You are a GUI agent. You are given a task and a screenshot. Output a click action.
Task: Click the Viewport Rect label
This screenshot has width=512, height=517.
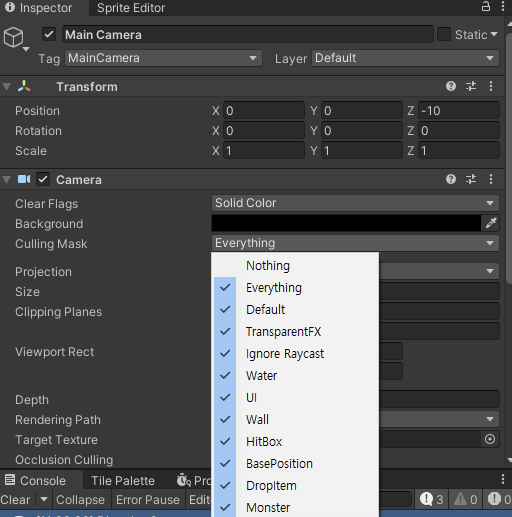coord(55,352)
